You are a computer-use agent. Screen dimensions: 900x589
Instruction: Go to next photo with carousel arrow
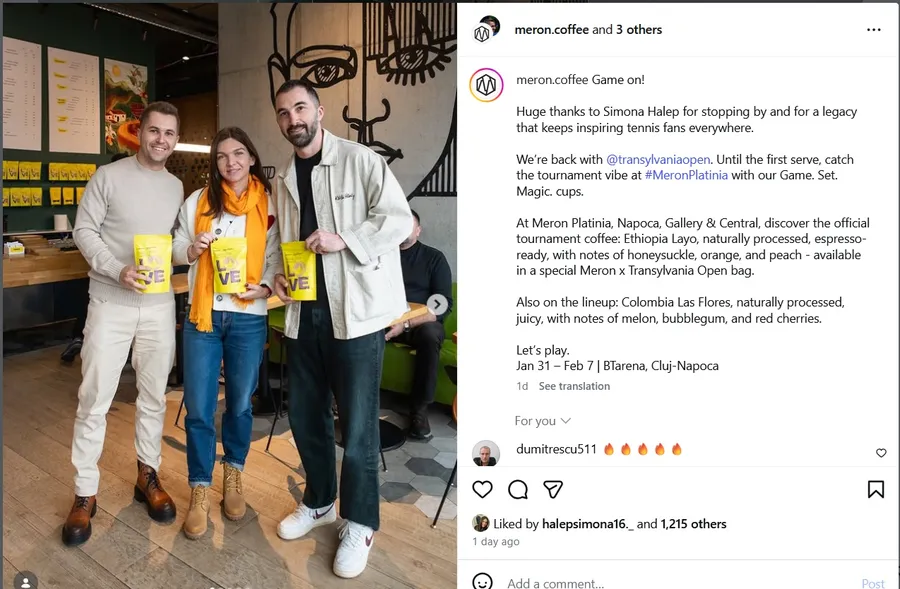[x=437, y=304]
